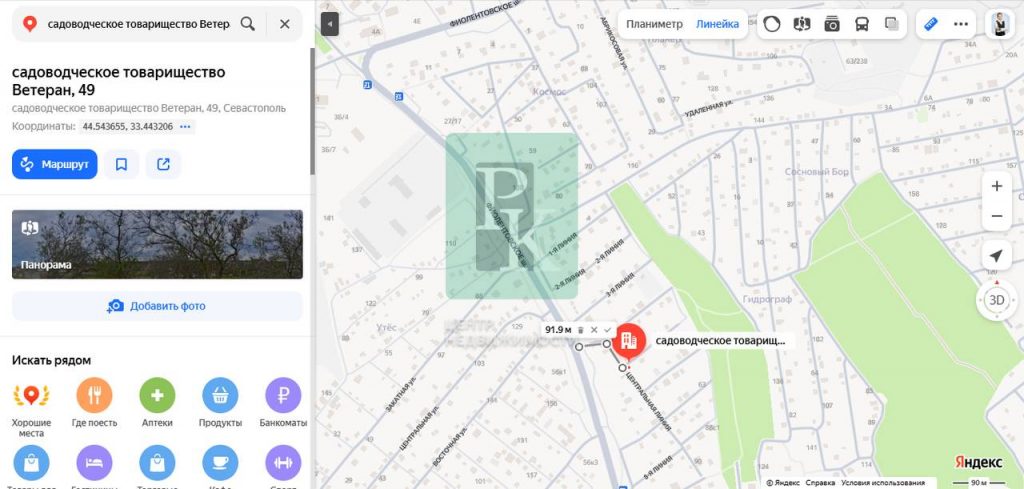Screen dimensions: 1024x489
Task: Click the Яндекс logo
Action: point(979,462)
